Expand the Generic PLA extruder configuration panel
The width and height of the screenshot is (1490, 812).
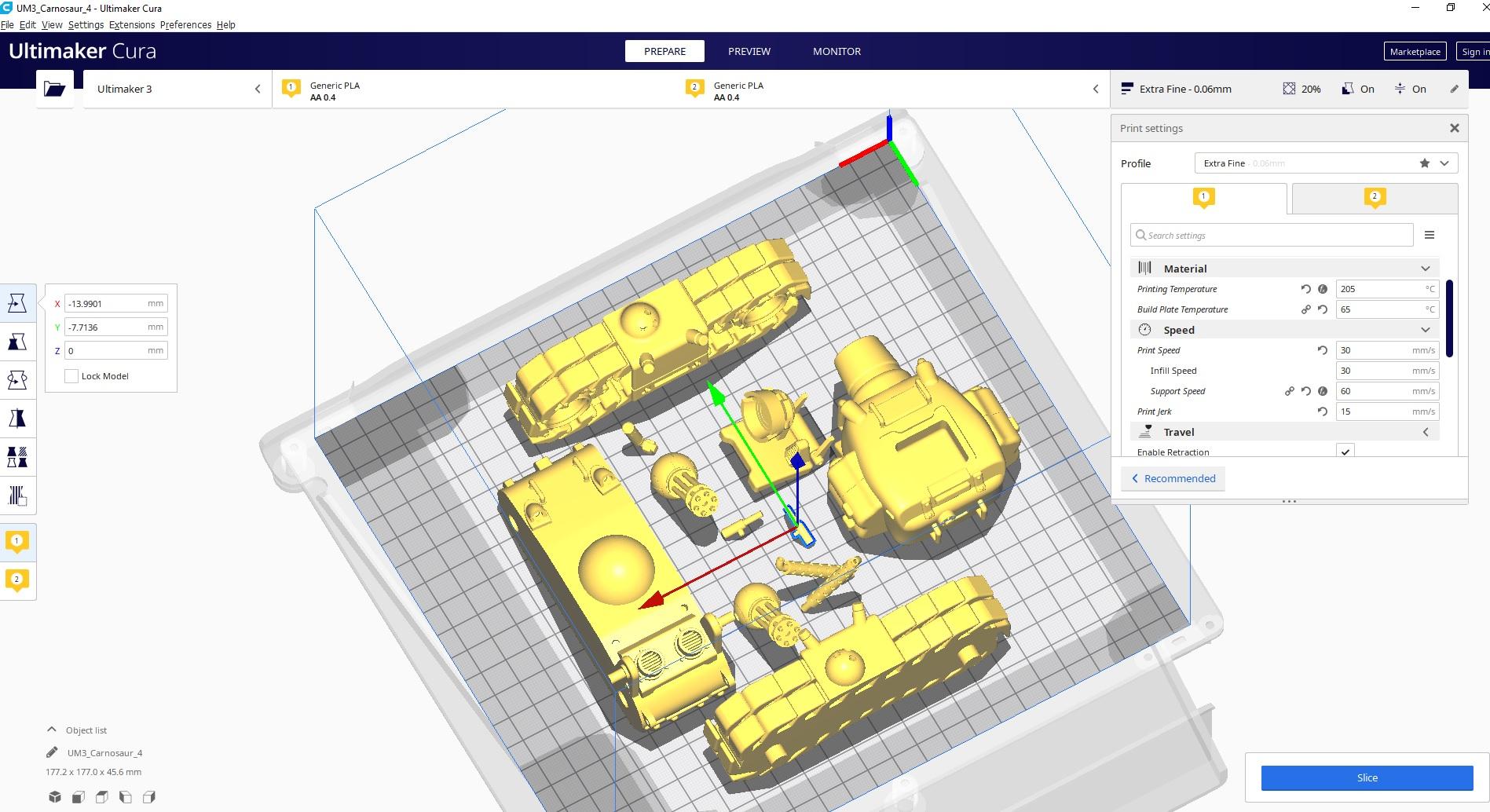point(691,89)
